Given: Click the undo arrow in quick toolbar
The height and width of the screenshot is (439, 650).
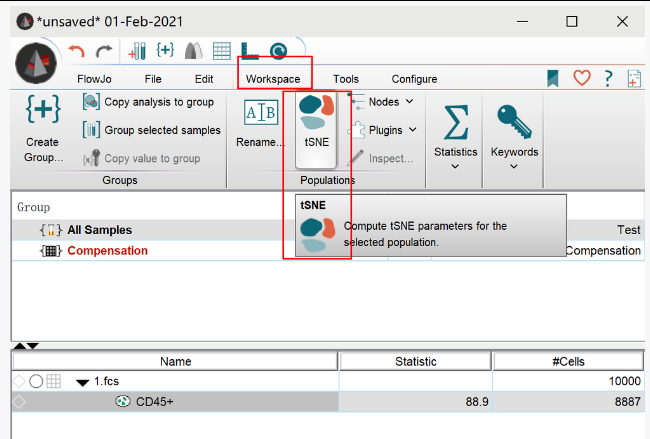Looking at the screenshot, I should 77,50.
